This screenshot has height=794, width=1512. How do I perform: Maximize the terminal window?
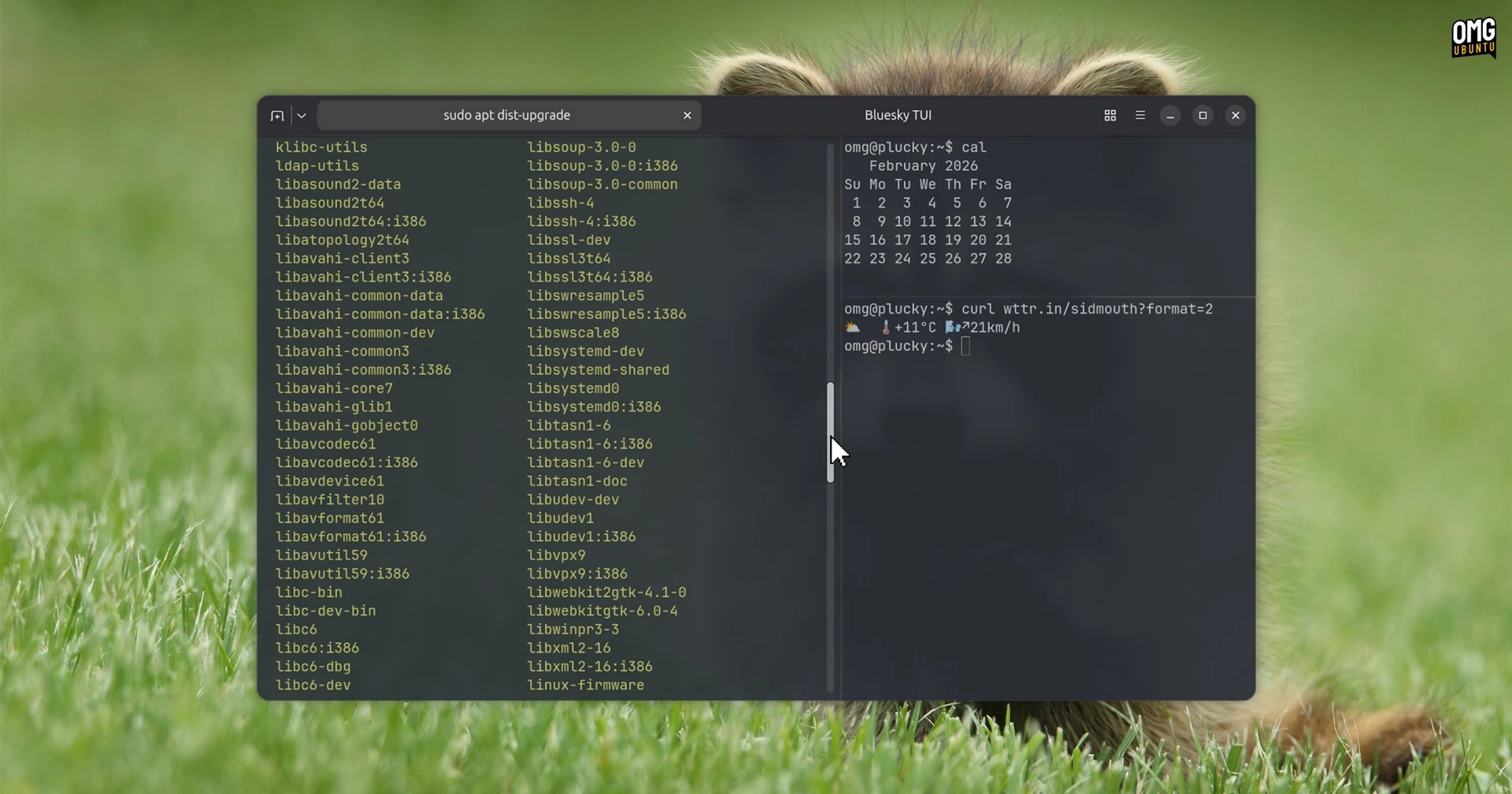pos(1203,115)
